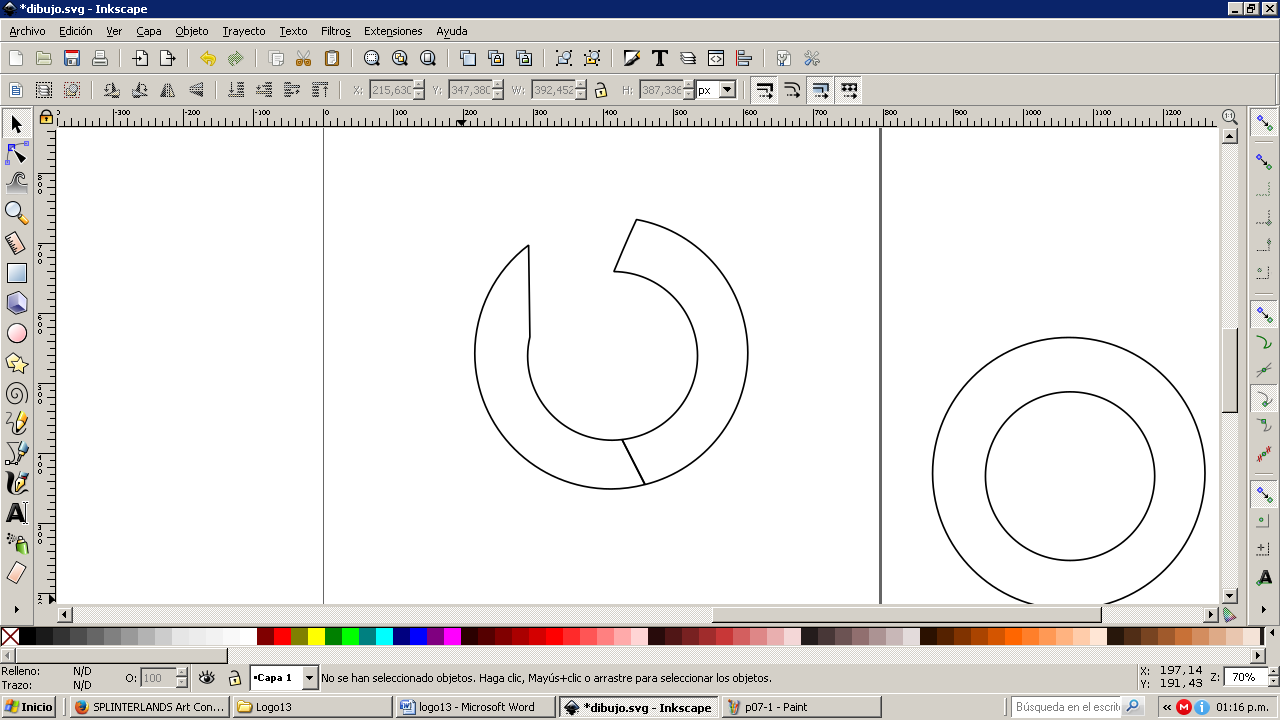Adjust the Y coordinate spinner
1280x720 pixels.
[498, 90]
